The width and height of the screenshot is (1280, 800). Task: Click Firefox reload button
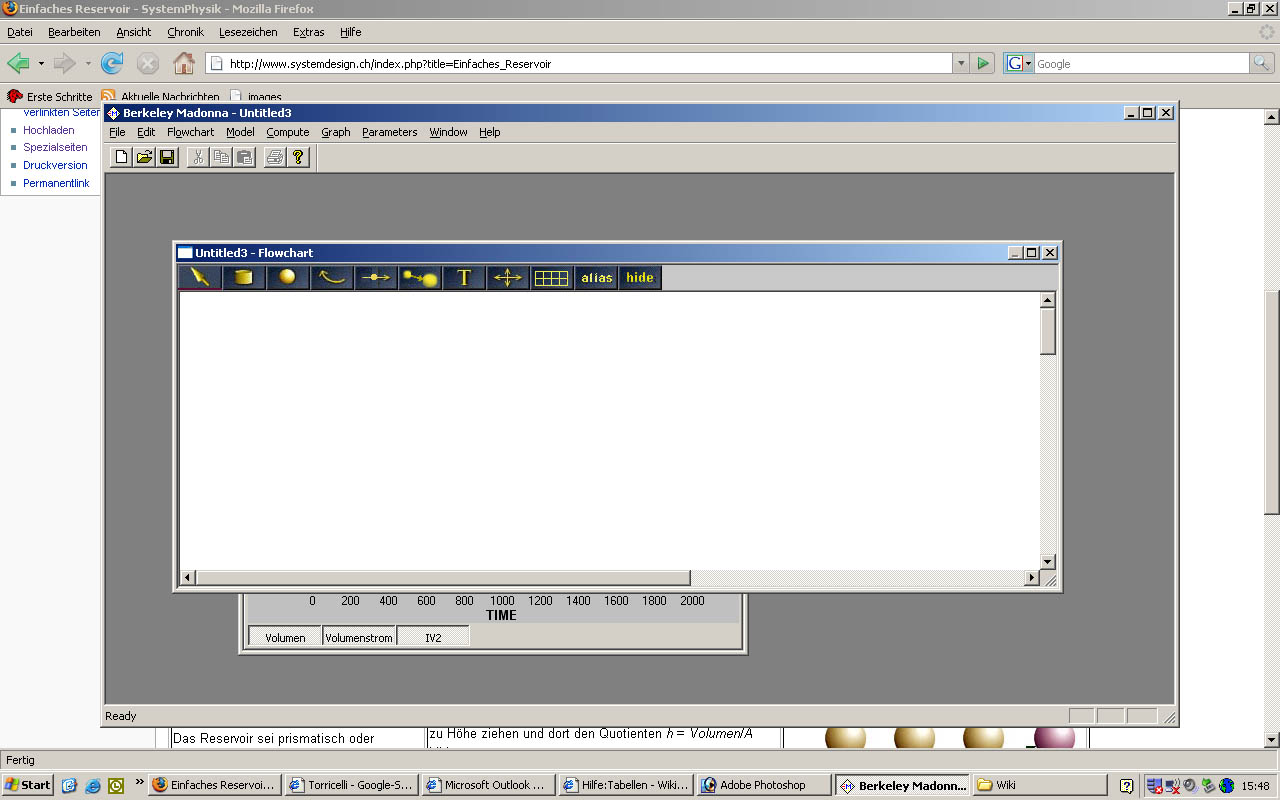pos(112,63)
